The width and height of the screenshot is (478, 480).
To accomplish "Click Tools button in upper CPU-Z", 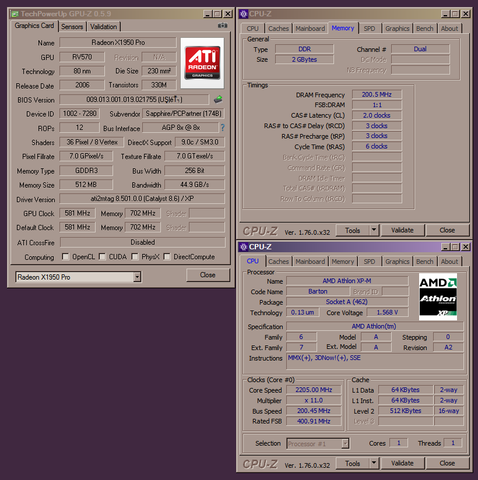I will 353,230.
